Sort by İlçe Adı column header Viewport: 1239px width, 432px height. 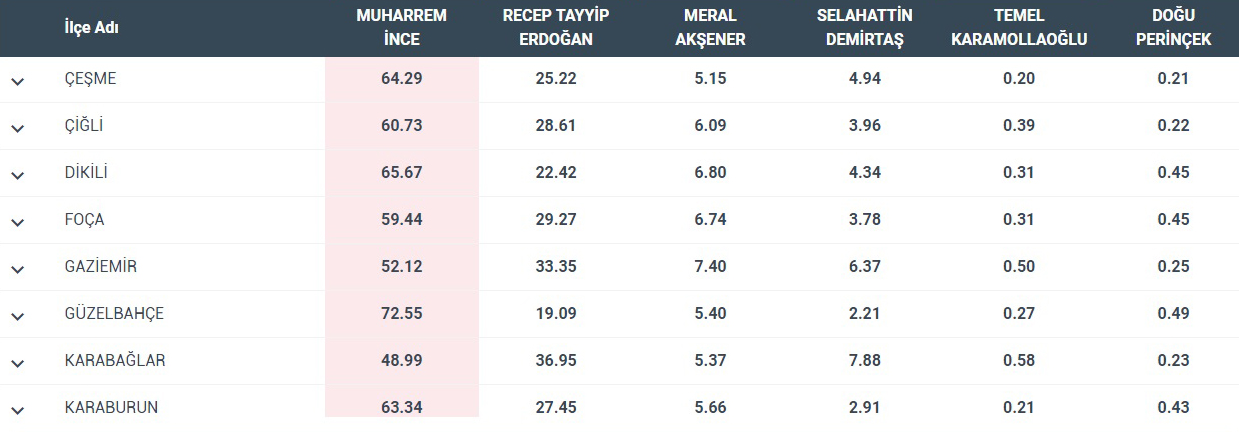92,28
